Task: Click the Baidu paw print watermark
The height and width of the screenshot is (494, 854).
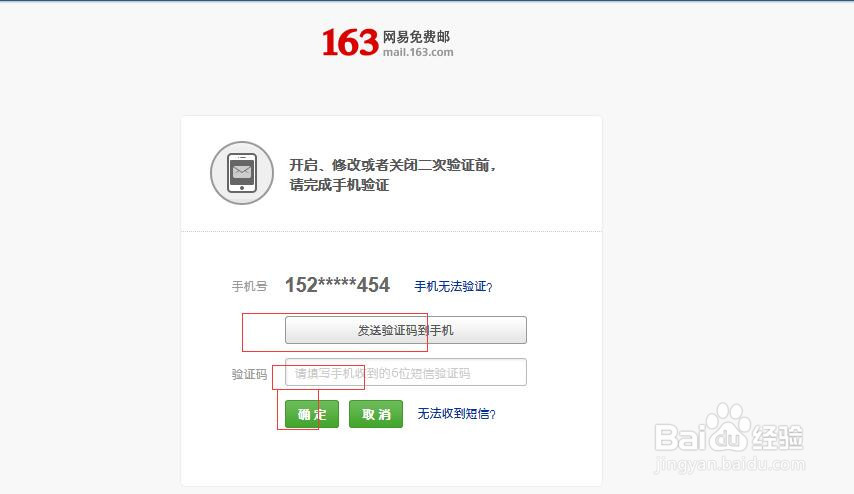Action: [x=728, y=425]
